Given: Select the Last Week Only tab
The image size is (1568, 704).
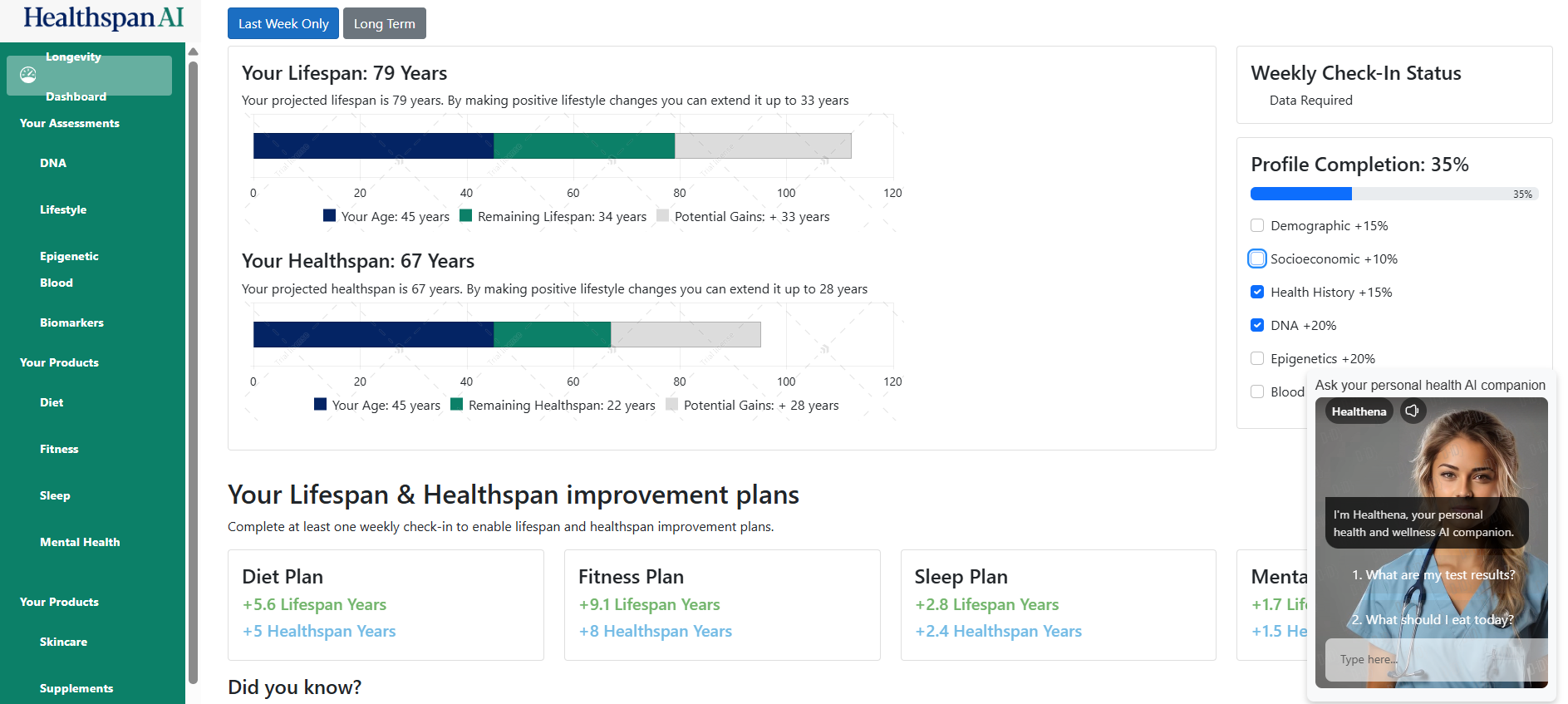Looking at the screenshot, I should click(x=283, y=23).
